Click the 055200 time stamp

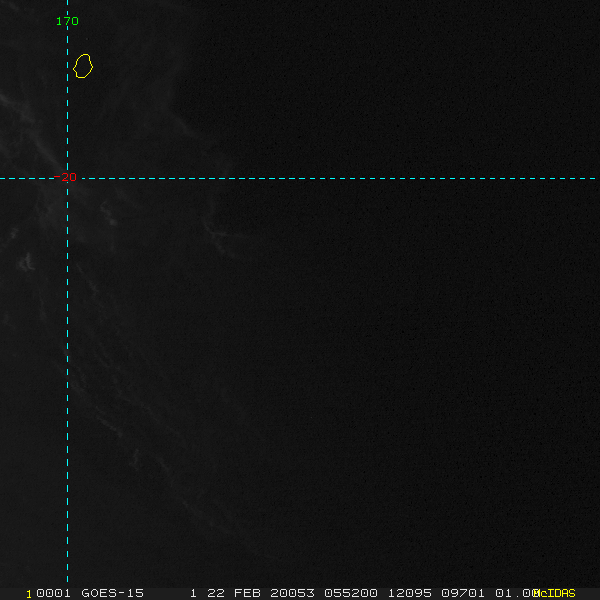coord(351,593)
